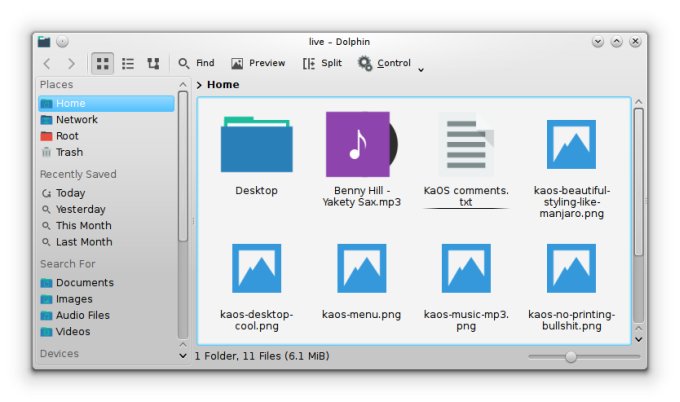The width and height of the screenshot is (680, 402).
Task: Expand the toolbar overflow chevron
Action: [421, 69]
